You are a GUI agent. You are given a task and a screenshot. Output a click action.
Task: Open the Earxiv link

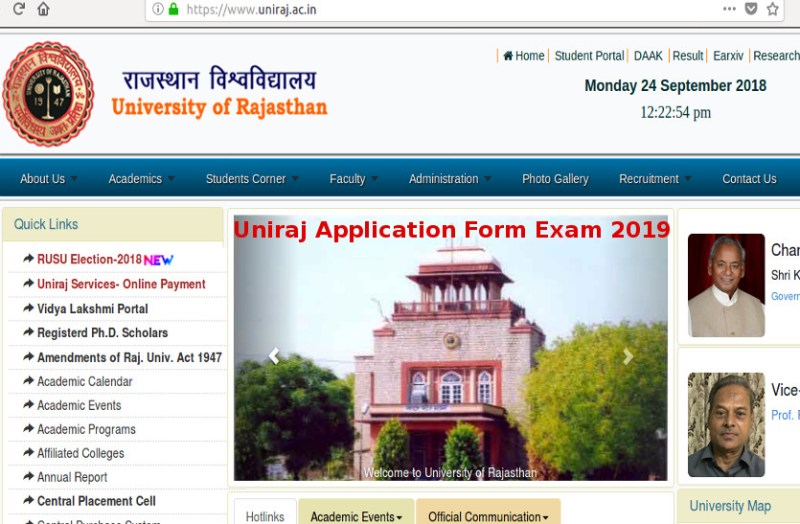point(728,56)
